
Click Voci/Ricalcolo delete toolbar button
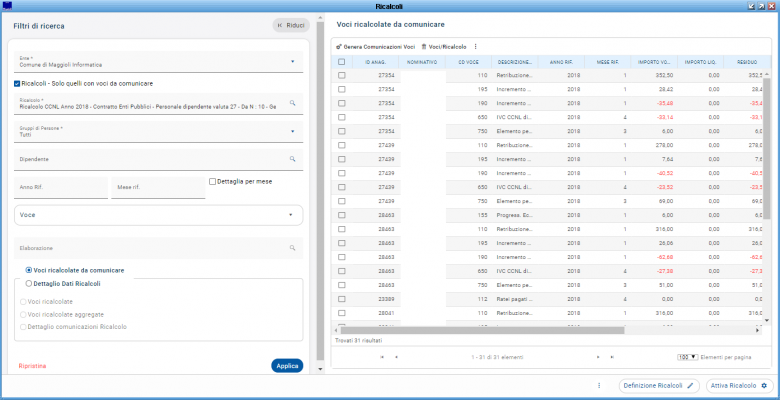444,47
